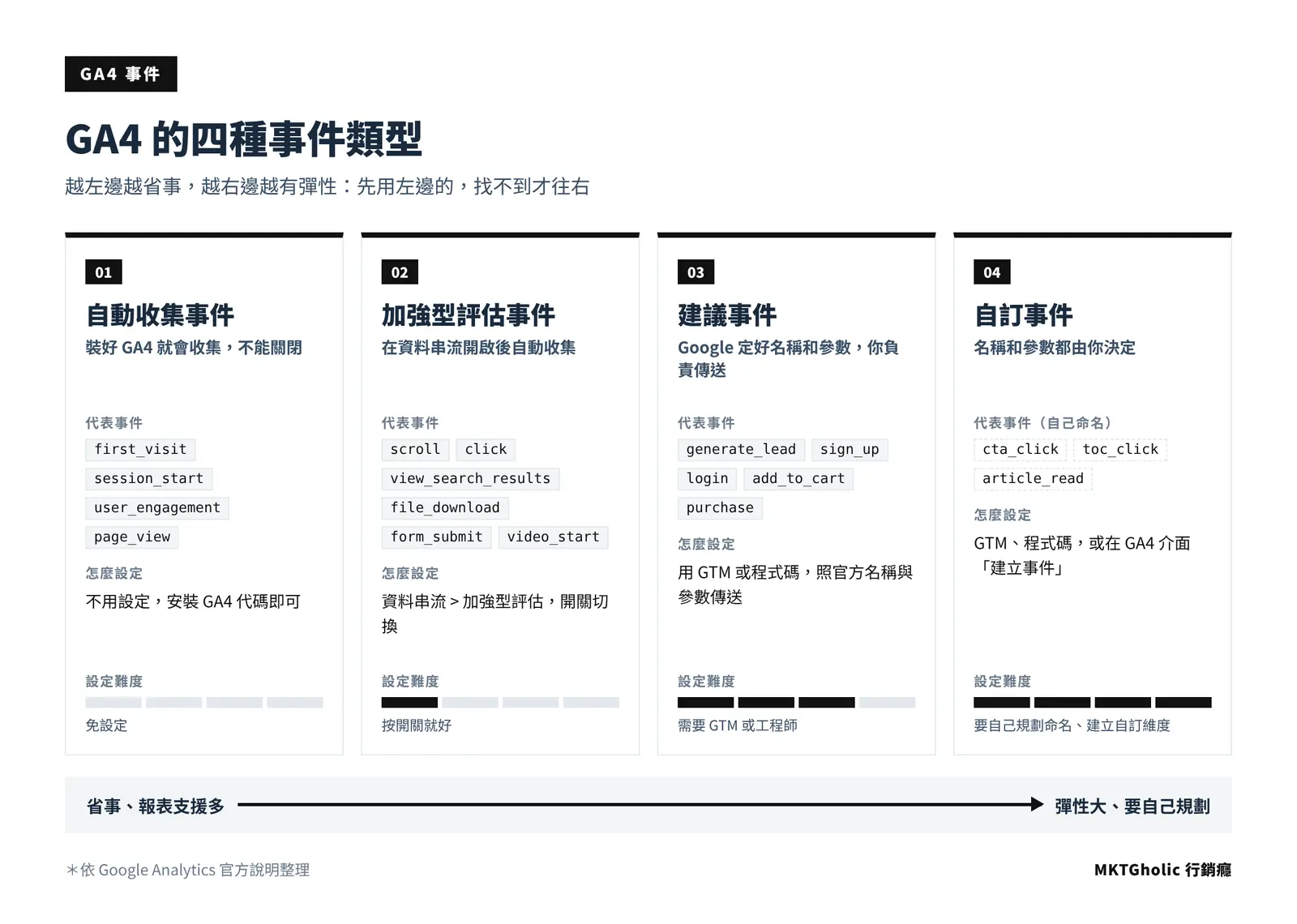The height and width of the screenshot is (924, 1297).
Task: Click the '免設定' difficulty caption
Action: (x=106, y=725)
